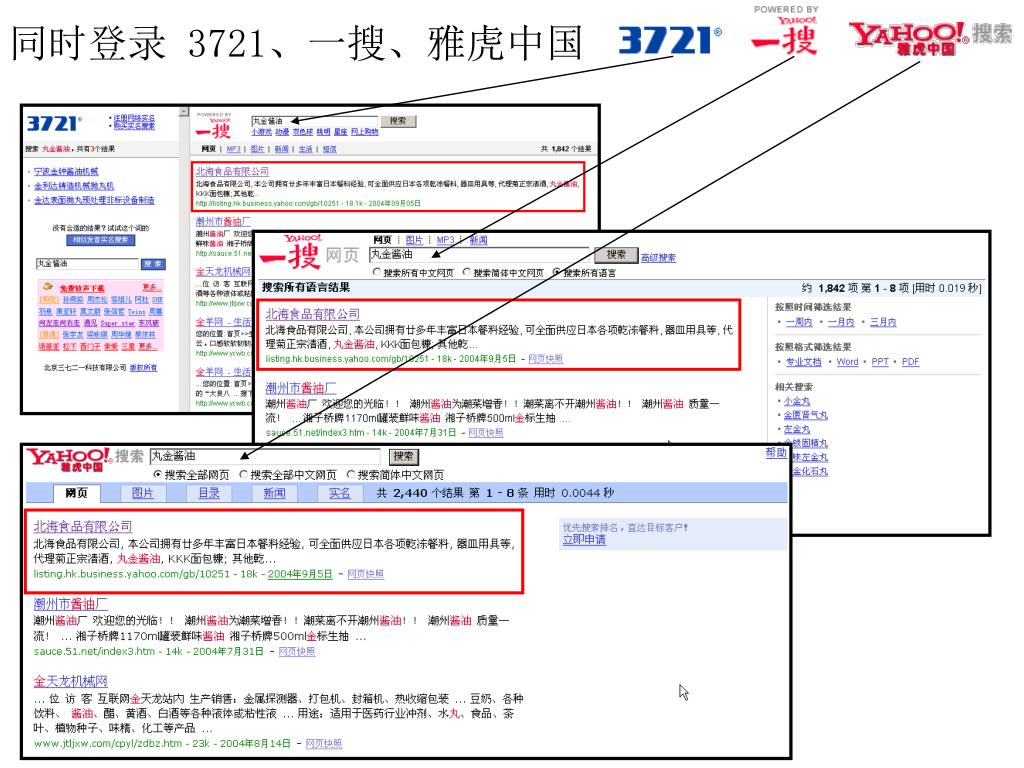Filter results by 三月内
Viewport: 1024px width, 768px height.
(883, 322)
